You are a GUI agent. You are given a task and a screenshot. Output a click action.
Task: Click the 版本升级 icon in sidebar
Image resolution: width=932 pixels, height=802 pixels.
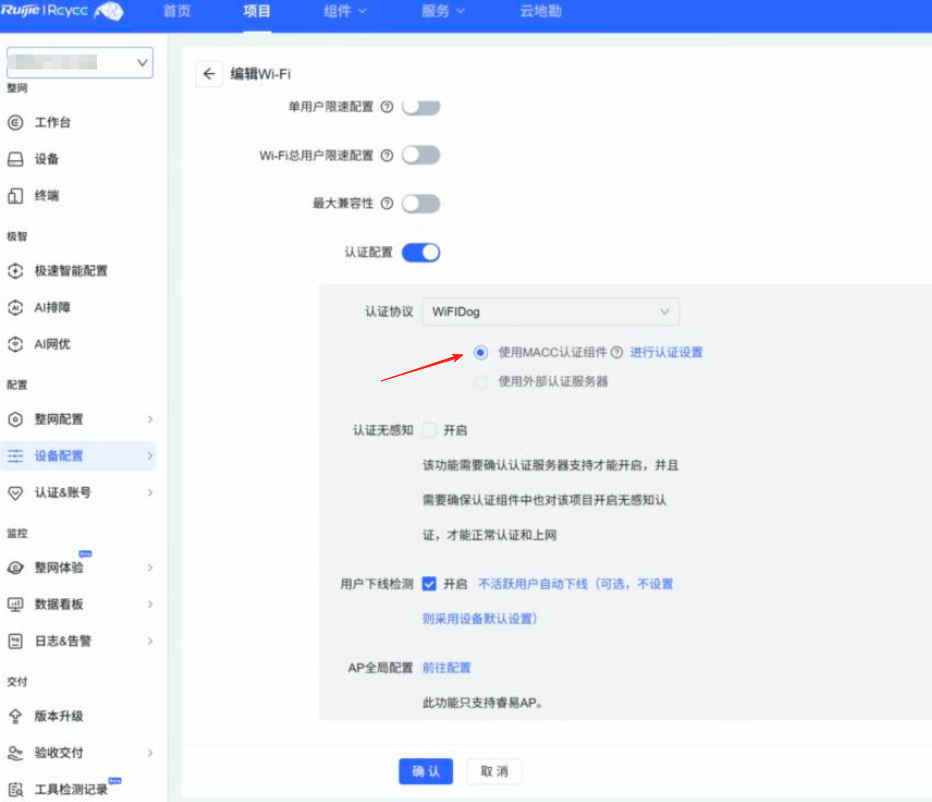click(15, 716)
